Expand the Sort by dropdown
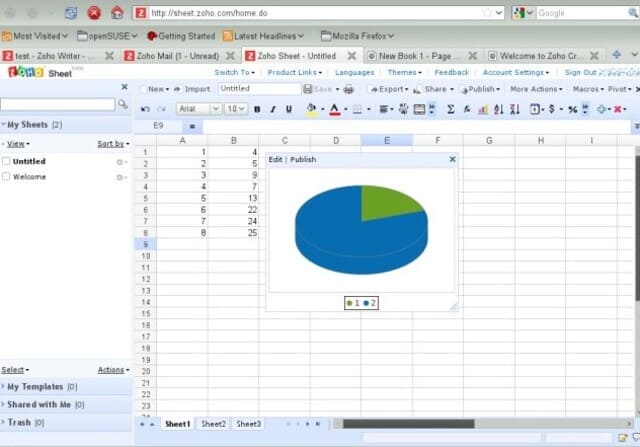This screenshot has height=447, width=640. [x=112, y=144]
